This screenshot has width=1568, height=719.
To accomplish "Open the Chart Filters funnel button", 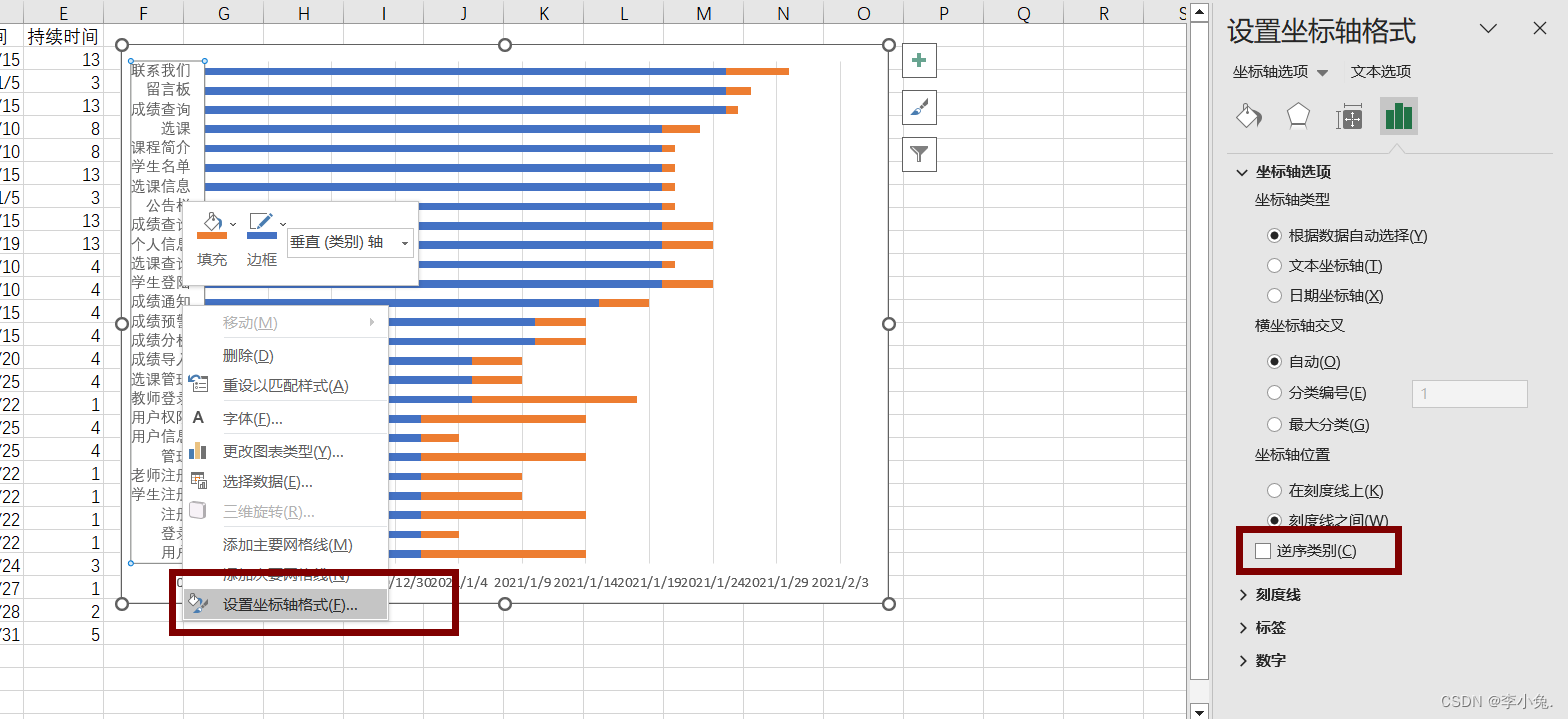I will (919, 154).
